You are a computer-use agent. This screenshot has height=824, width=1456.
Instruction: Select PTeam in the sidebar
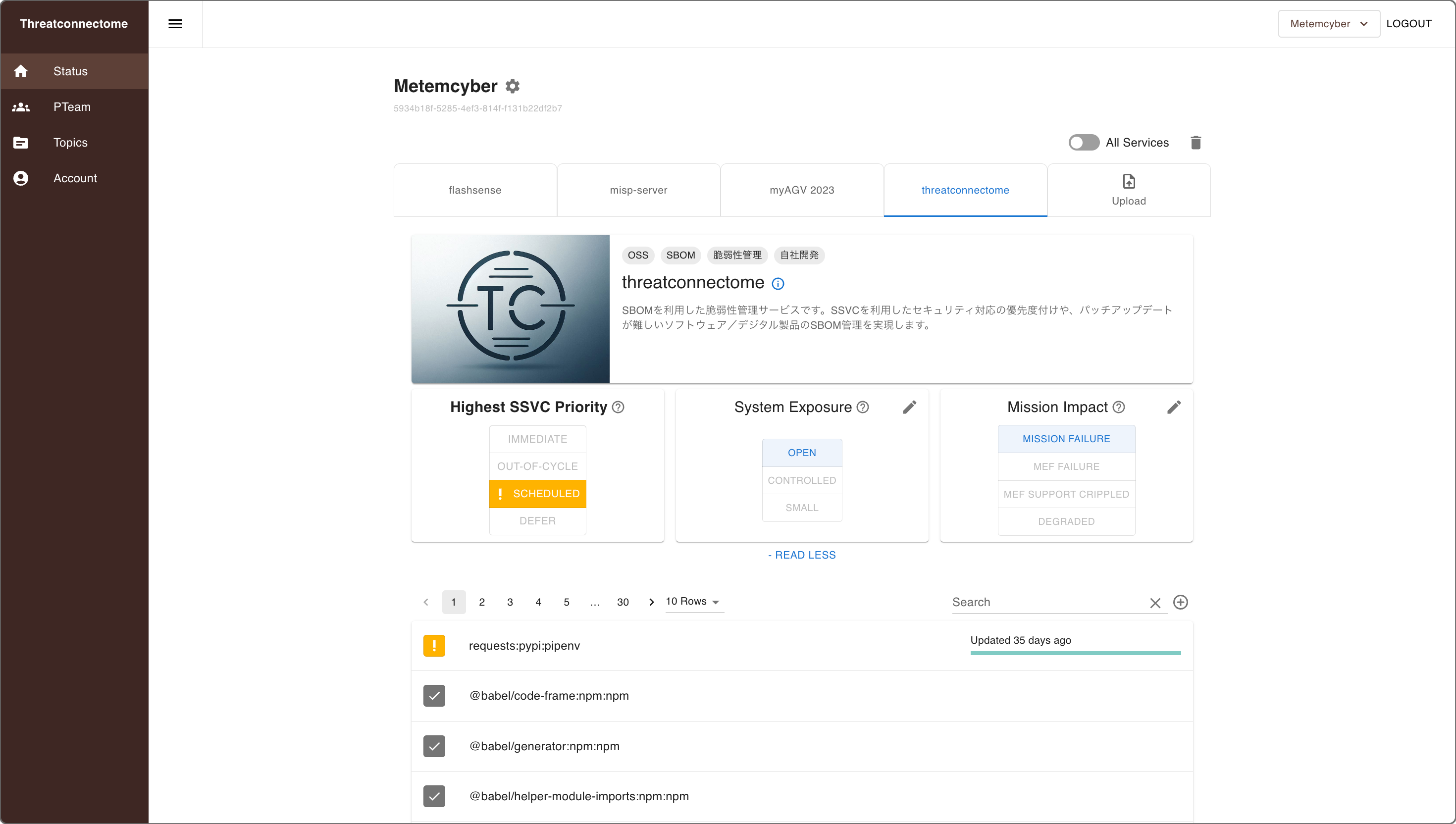pyautogui.click(x=72, y=107)
